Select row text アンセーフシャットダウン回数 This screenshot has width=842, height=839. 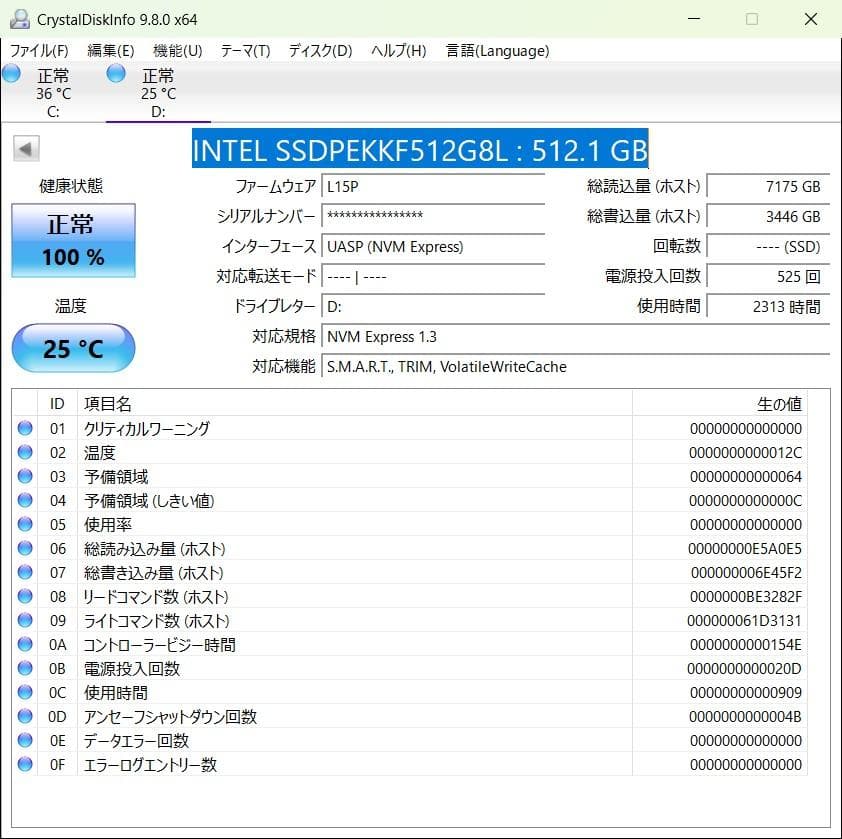pos(170,717)
